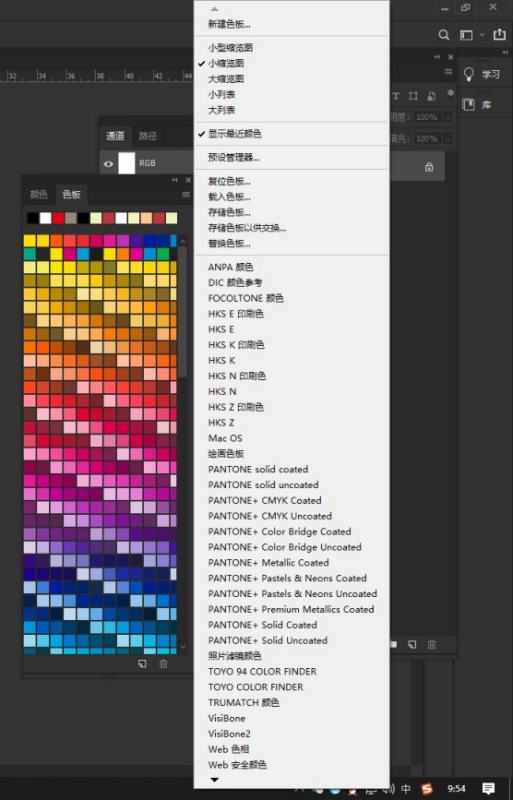The height and width of the screenshot is (800, 513).
Task: Open the search magnifier icon
Action: [444, 35]
